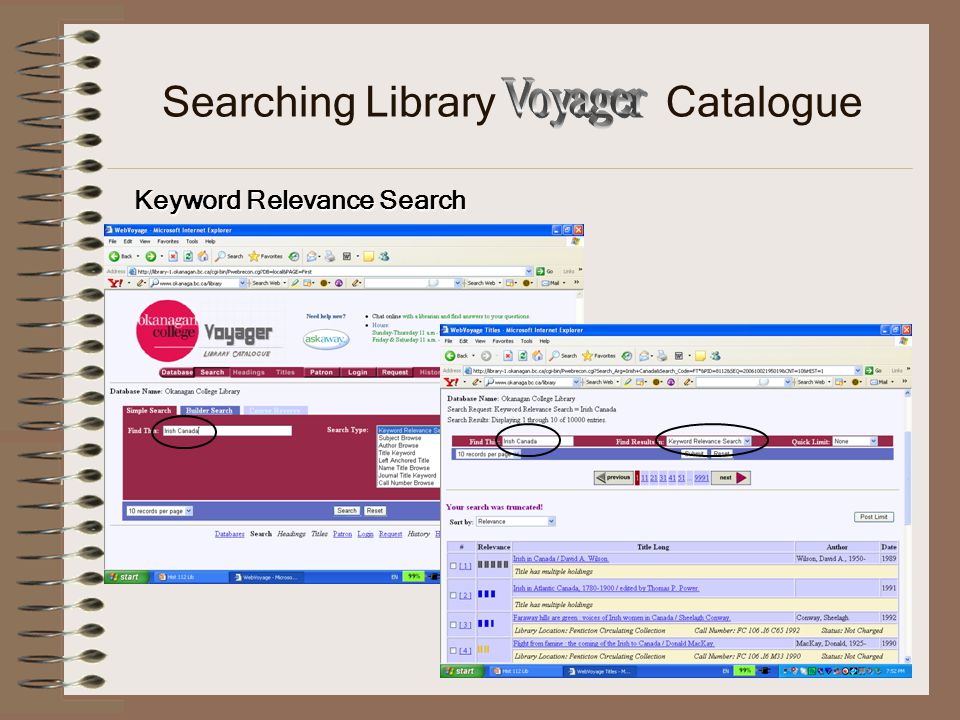Click Mail icon in WebVoyage window toolbar
The image size is (960, 720).
tap(312, 257)
